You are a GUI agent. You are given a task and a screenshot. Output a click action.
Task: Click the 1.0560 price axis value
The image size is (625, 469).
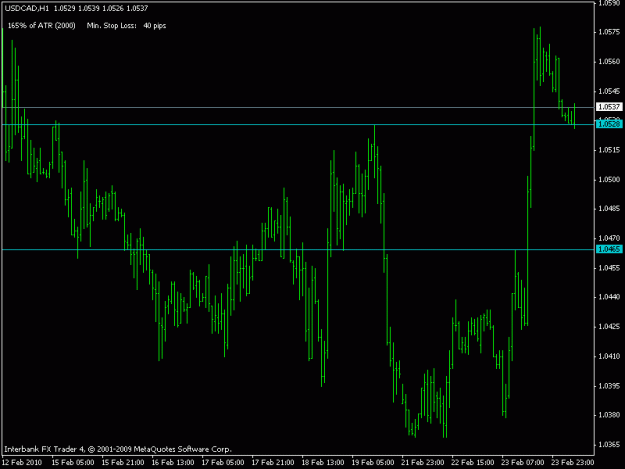(x=609, y=62)
